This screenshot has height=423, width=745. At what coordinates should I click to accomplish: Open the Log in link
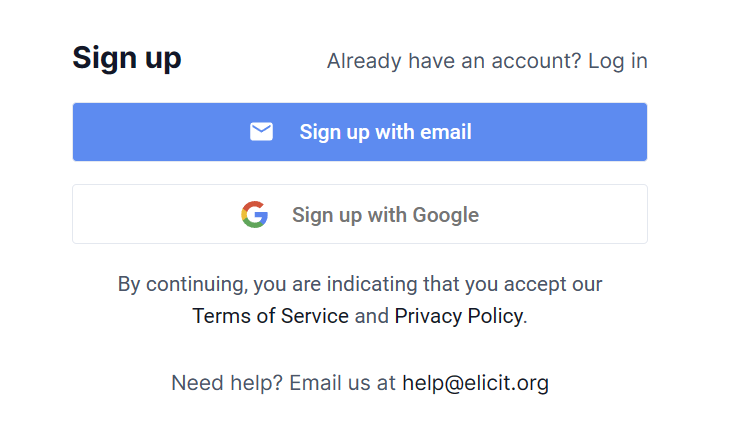pos(617,61)
